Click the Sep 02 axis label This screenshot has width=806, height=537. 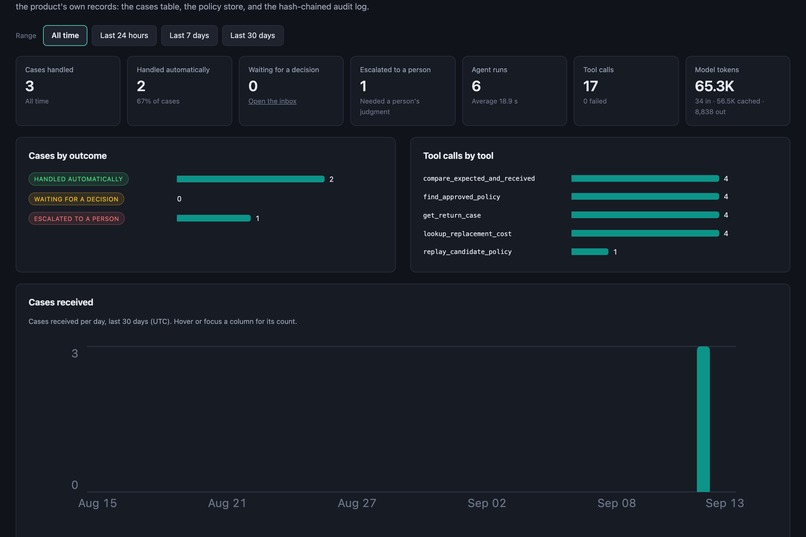point(486,503)
